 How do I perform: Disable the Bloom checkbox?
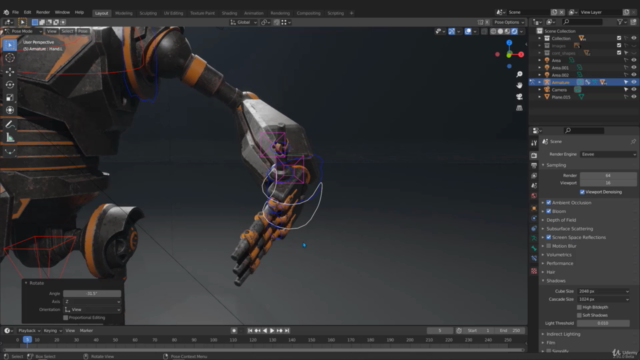(549, 211)
